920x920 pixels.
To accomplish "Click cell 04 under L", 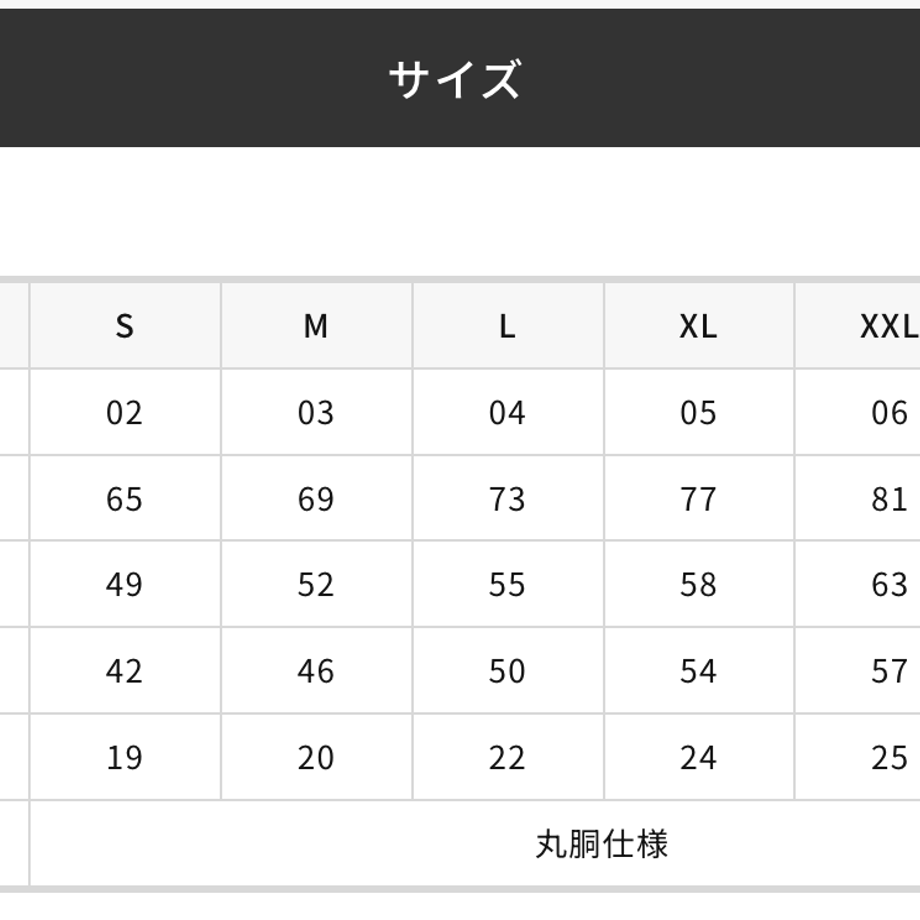I will click(x=508, y=412).
